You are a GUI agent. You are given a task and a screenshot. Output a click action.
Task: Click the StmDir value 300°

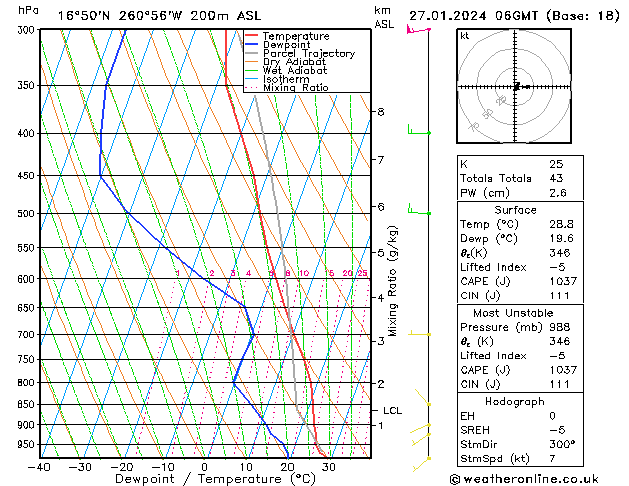click(562, 444)
